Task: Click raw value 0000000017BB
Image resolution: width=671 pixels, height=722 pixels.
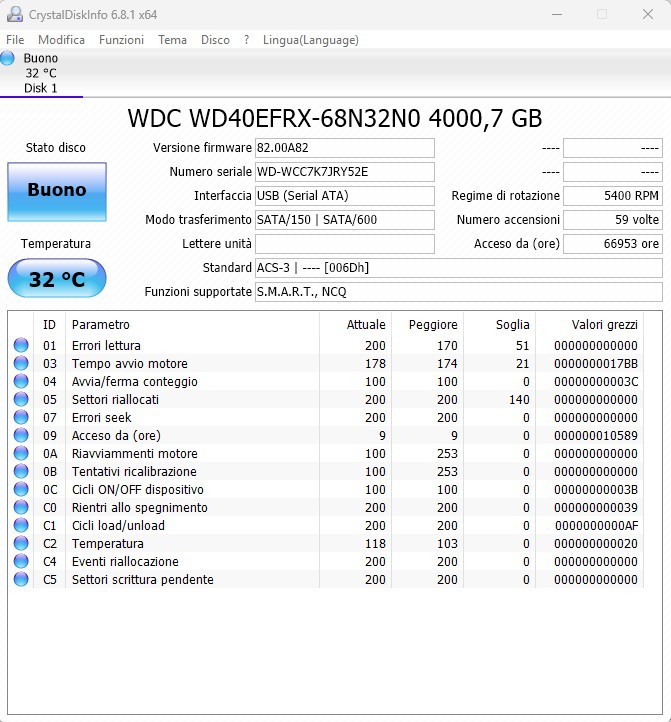Action: [595, 363]
